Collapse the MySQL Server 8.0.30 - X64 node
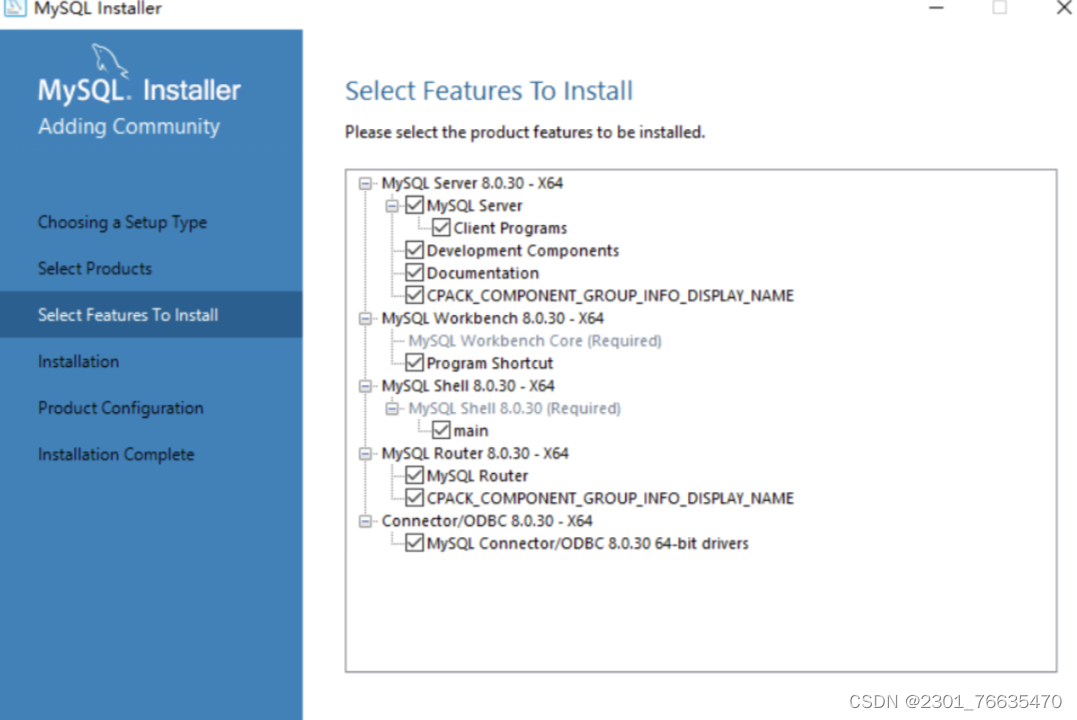The width and height of the screenshot is (1077, 720). (x=365, y=183)
